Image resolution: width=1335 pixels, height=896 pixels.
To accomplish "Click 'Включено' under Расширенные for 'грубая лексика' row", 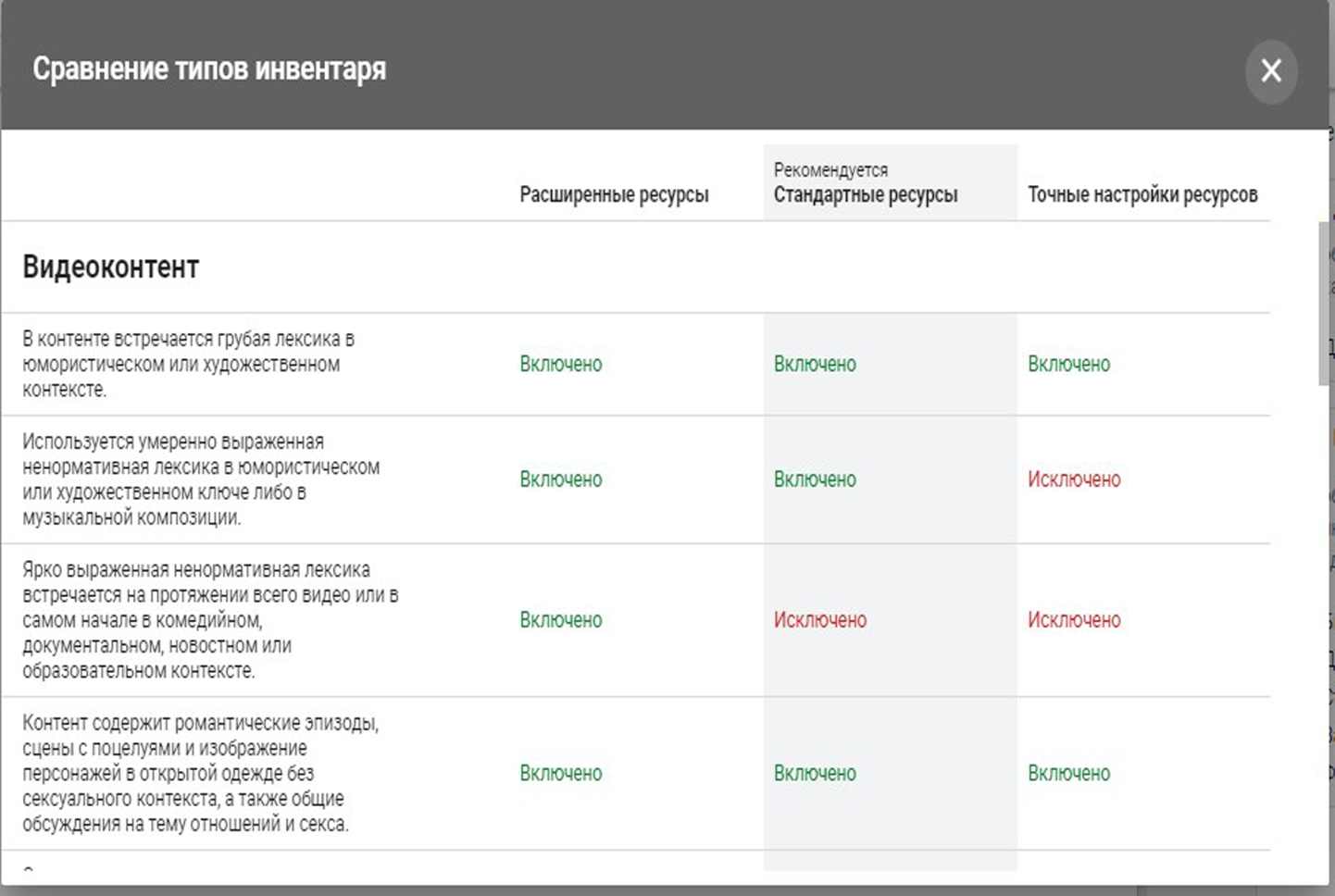I will coord(561,364).
